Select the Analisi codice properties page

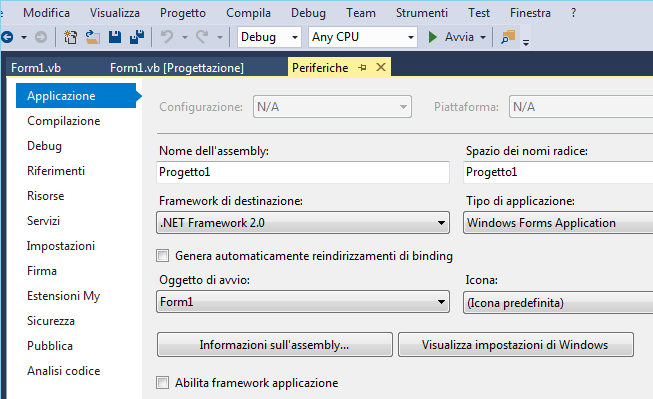(63, 371)
